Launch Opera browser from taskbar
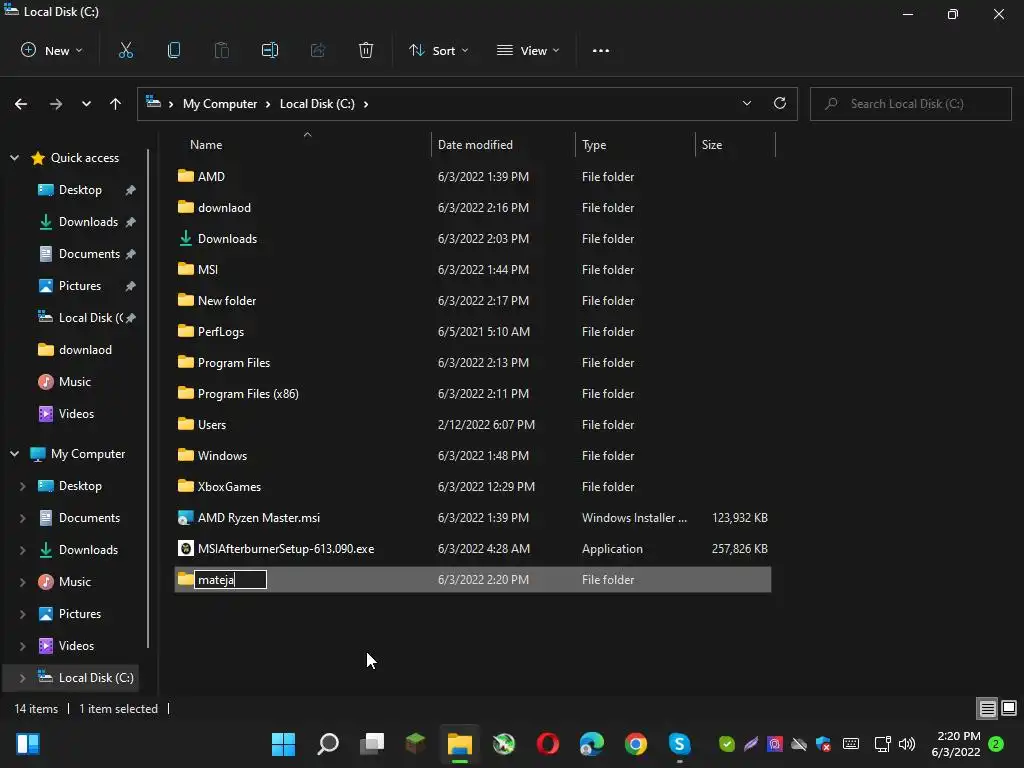 (548, 744)
